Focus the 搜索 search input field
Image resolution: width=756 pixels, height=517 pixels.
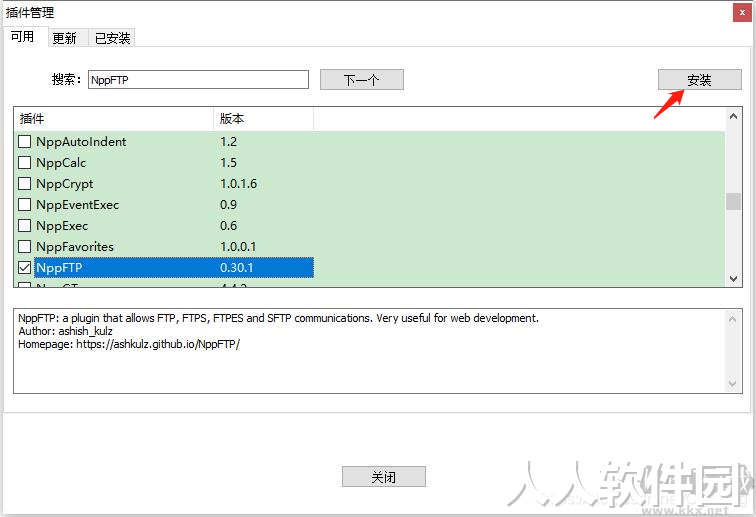tap(198, 80)
